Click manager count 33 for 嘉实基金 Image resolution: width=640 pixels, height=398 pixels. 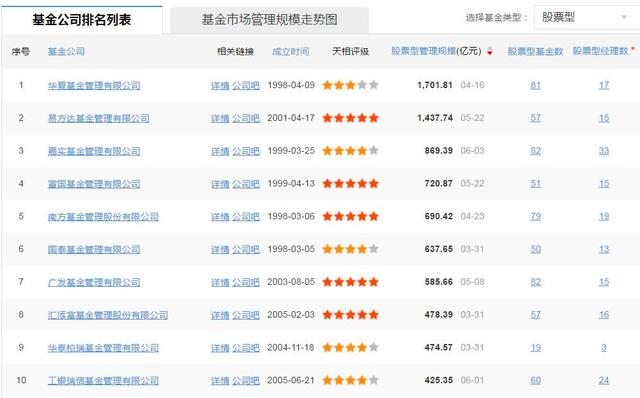[x=604, y=151]
